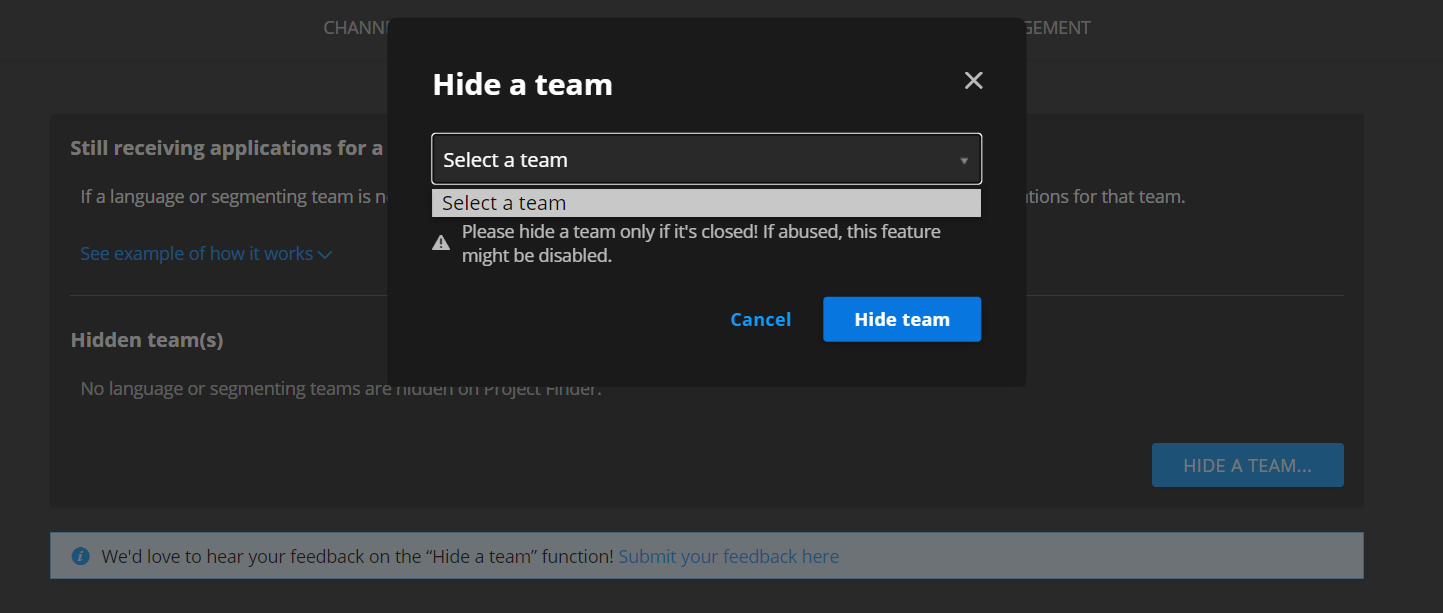1443x613 pixels.
Task: Click the chevron beside See example link
Action: 325,255
